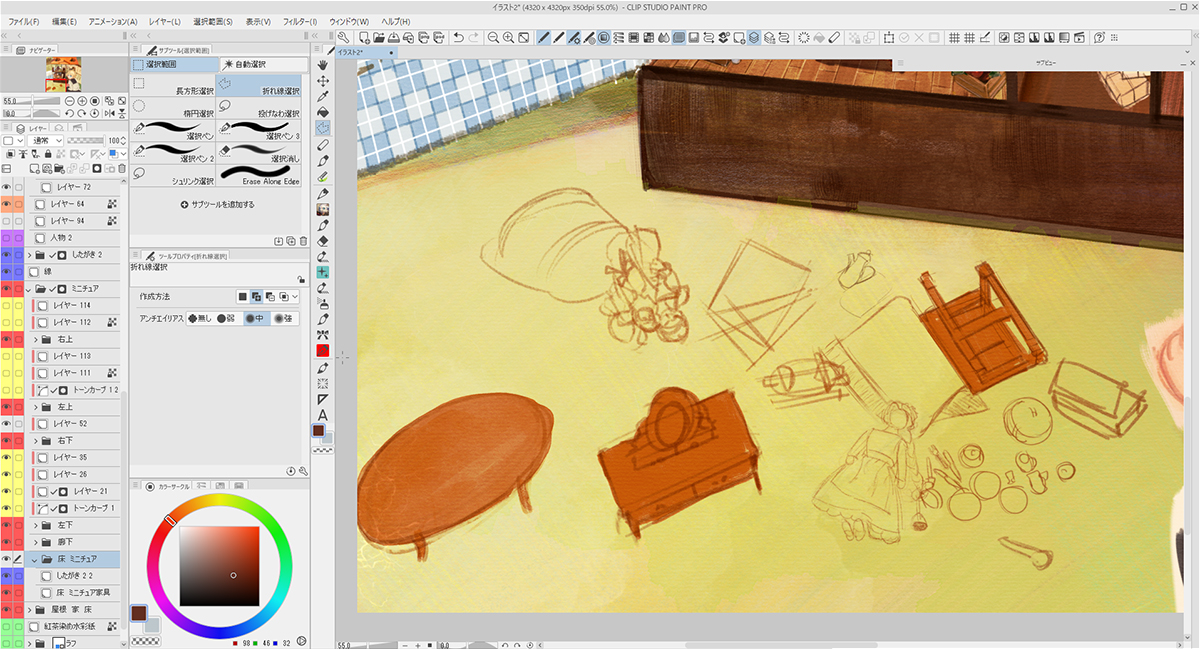Image resolution: width=1200 pixels, height=649 pixels.
Task: Click the Zoom in magnifier icon
Action: tap(509, 38)
